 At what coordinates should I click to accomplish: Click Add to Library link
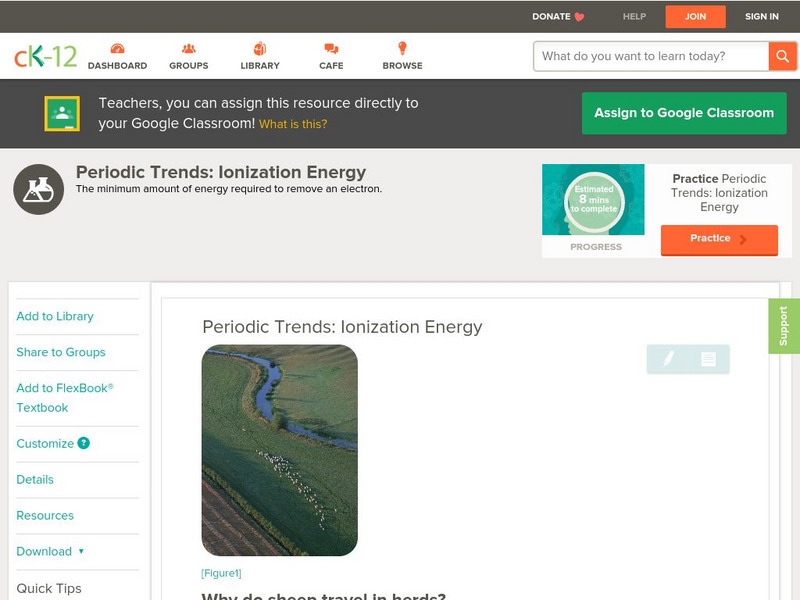(x=55, y=316)
